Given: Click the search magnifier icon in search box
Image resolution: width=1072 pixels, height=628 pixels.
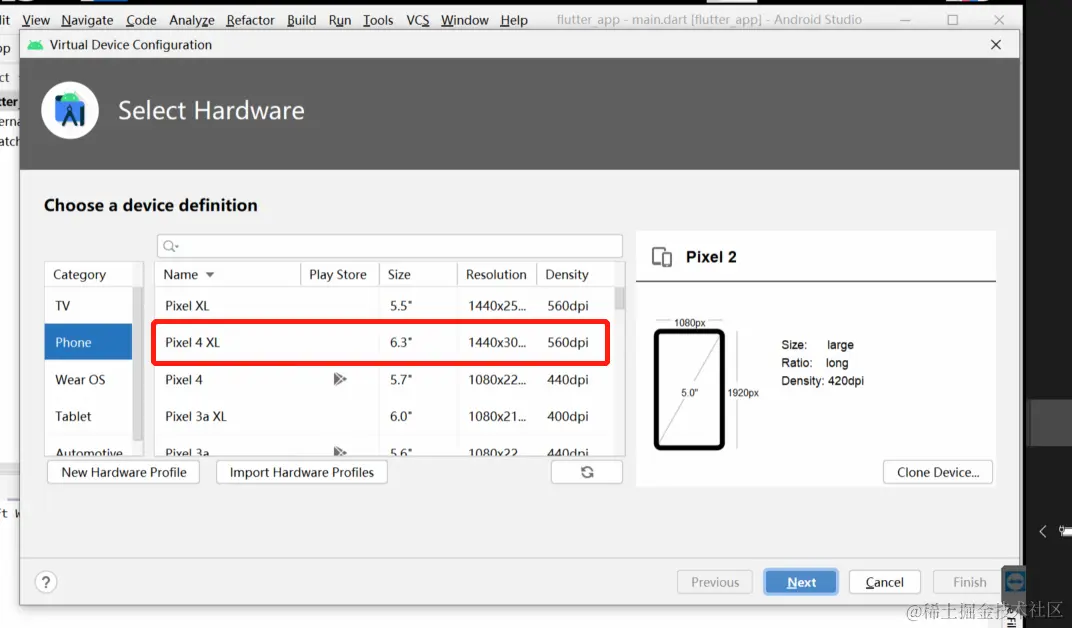Looking at the screenshot, I should (x=170, y=246).
